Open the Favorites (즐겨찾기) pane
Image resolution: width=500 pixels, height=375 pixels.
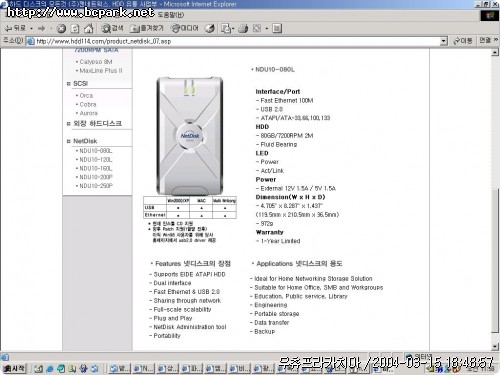[x=147, y=28]
